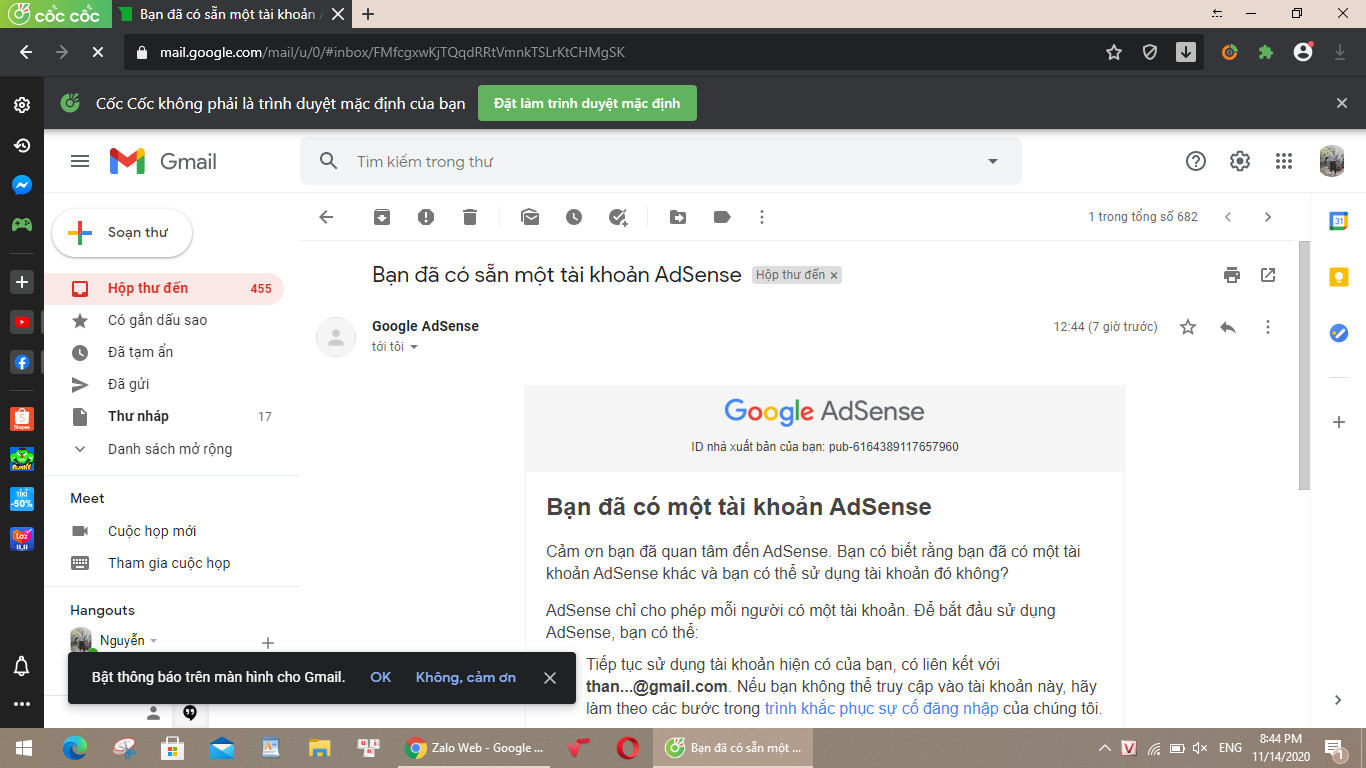Open Microsoft Edge from taskbar
Image resolution: width=1366 pixels, height=768 pixels.
point(75,748)
